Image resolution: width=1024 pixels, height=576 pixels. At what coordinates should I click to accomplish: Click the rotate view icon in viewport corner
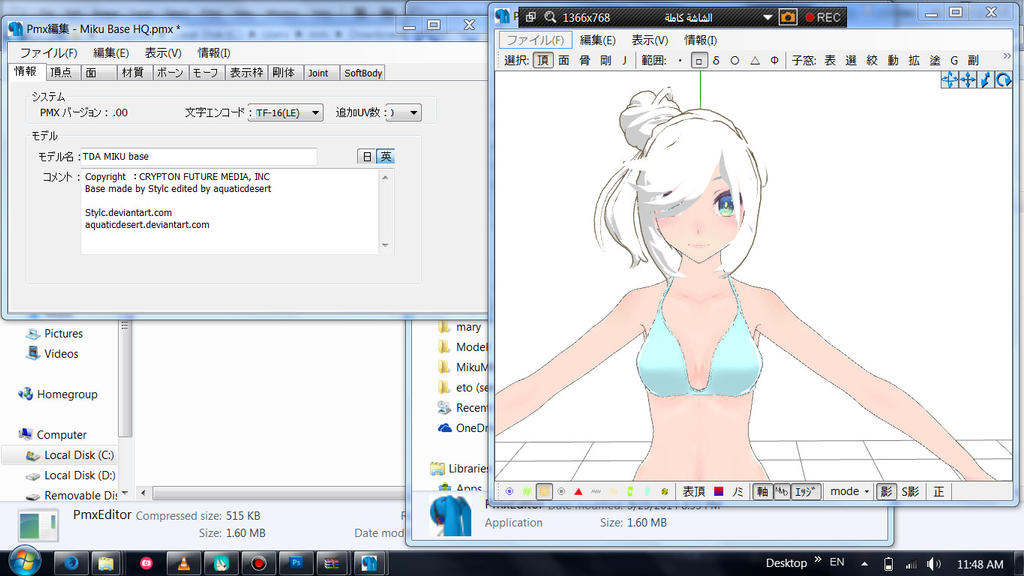tap(1003, 80)
